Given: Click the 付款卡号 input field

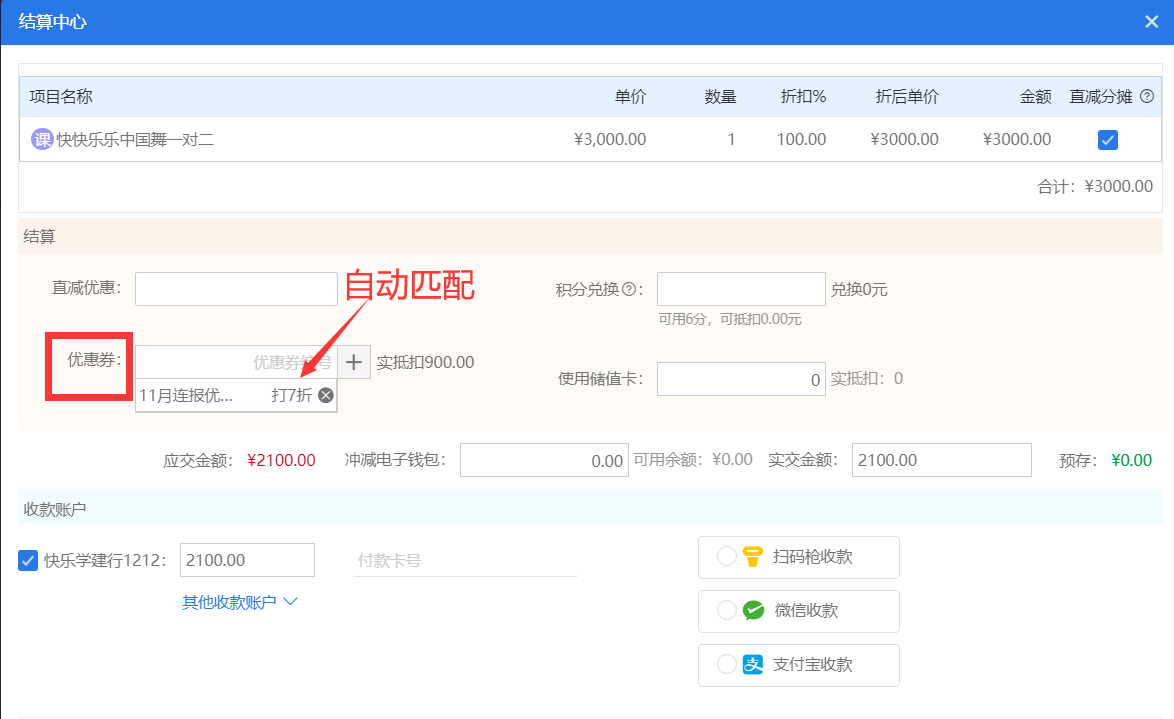Looking at the screenshot, I should tap(465, 560).
